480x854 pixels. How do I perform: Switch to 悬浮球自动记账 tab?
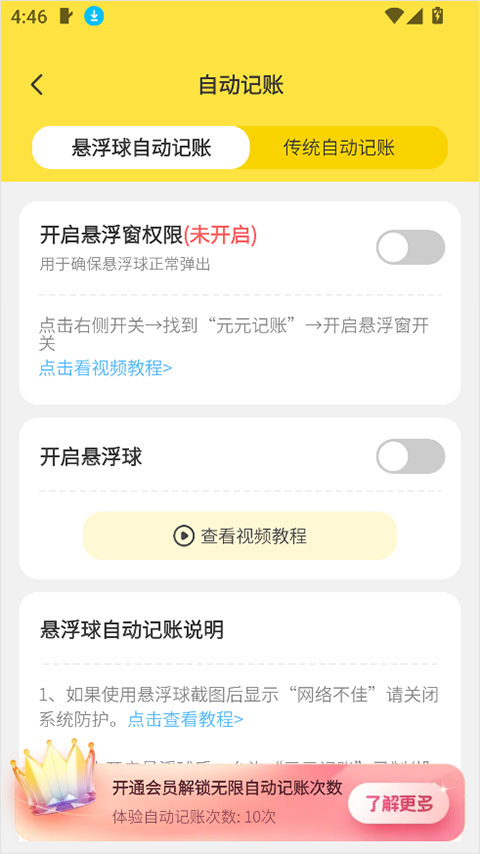pyautogui.click(x=141, y=148)
